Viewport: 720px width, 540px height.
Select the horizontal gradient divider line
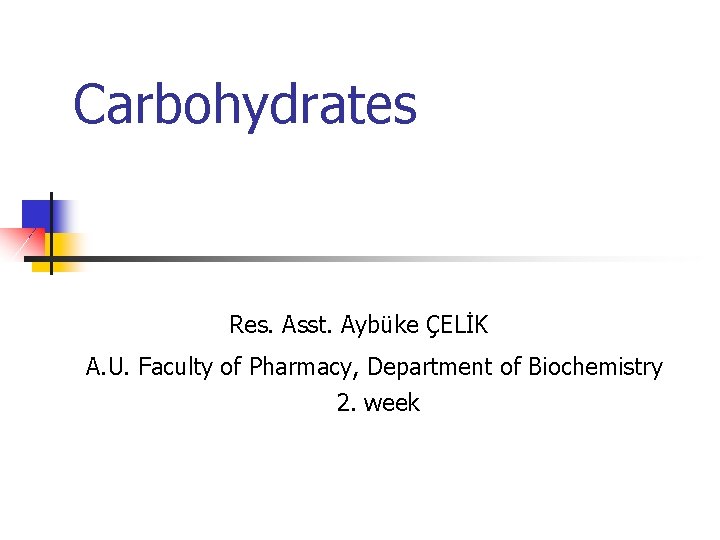(x=358, y=259)
